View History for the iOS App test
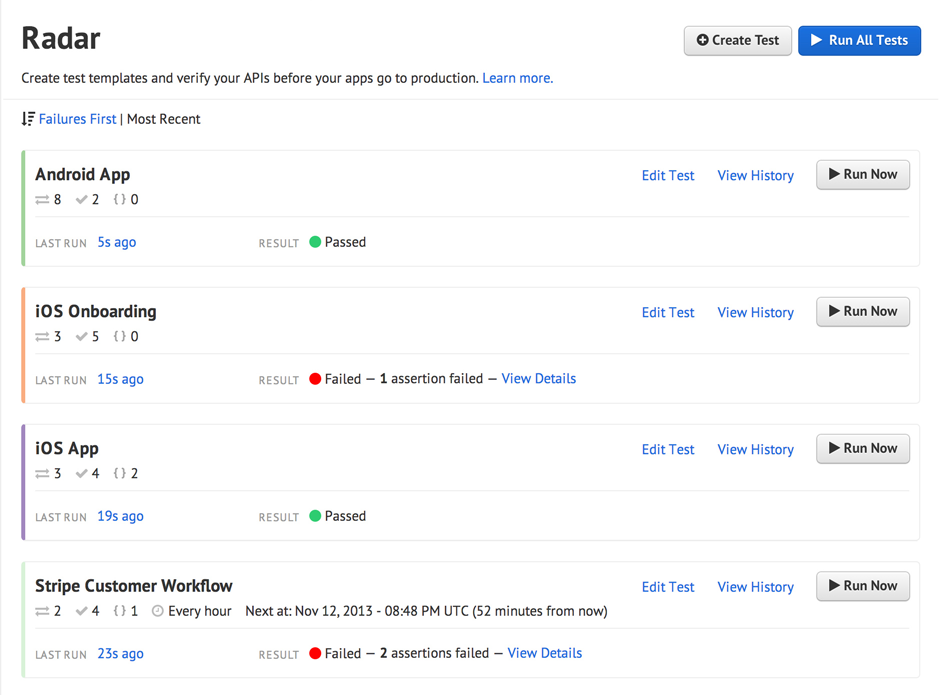 tap(755, 449)
